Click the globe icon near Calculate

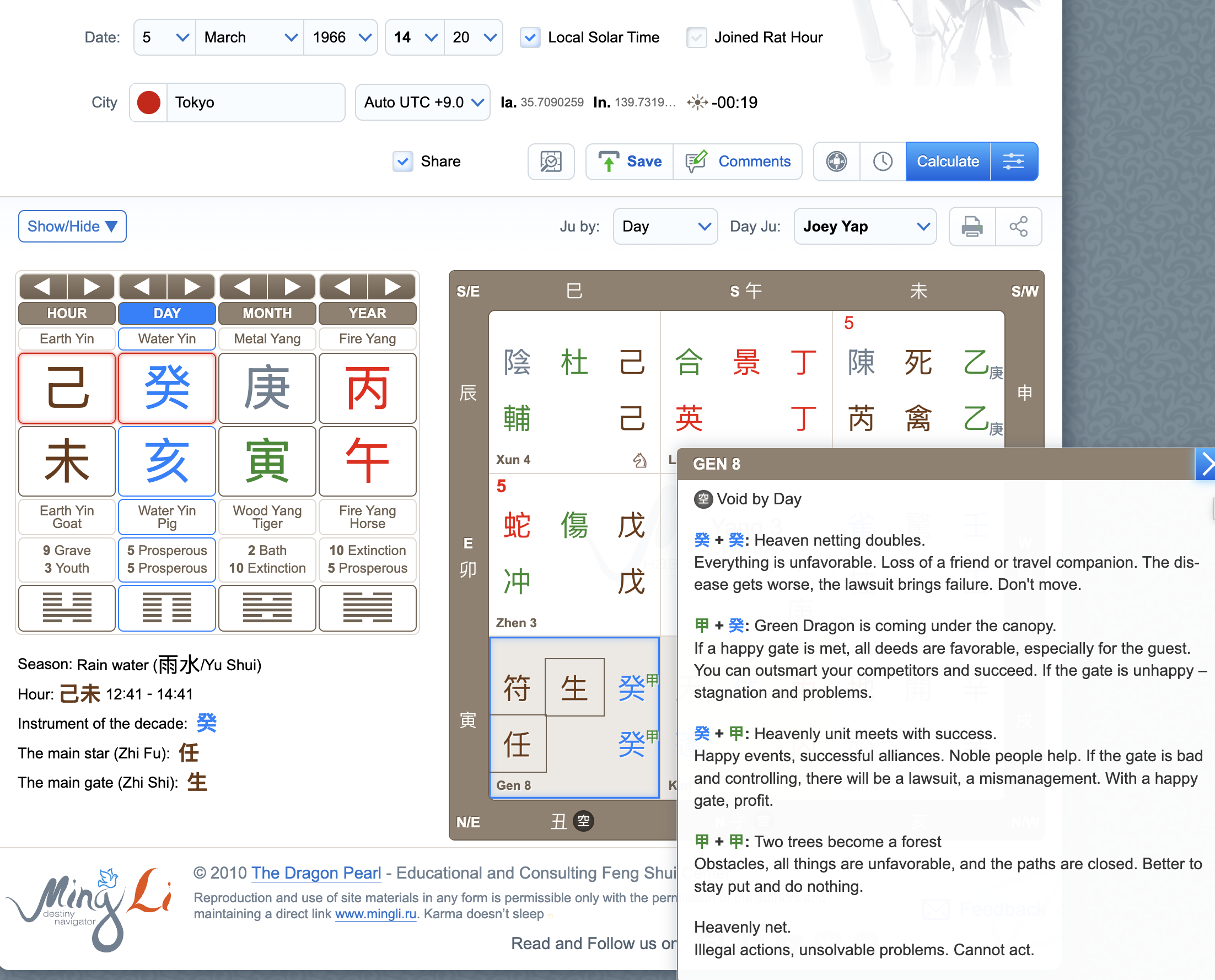[x=836, y=162]
